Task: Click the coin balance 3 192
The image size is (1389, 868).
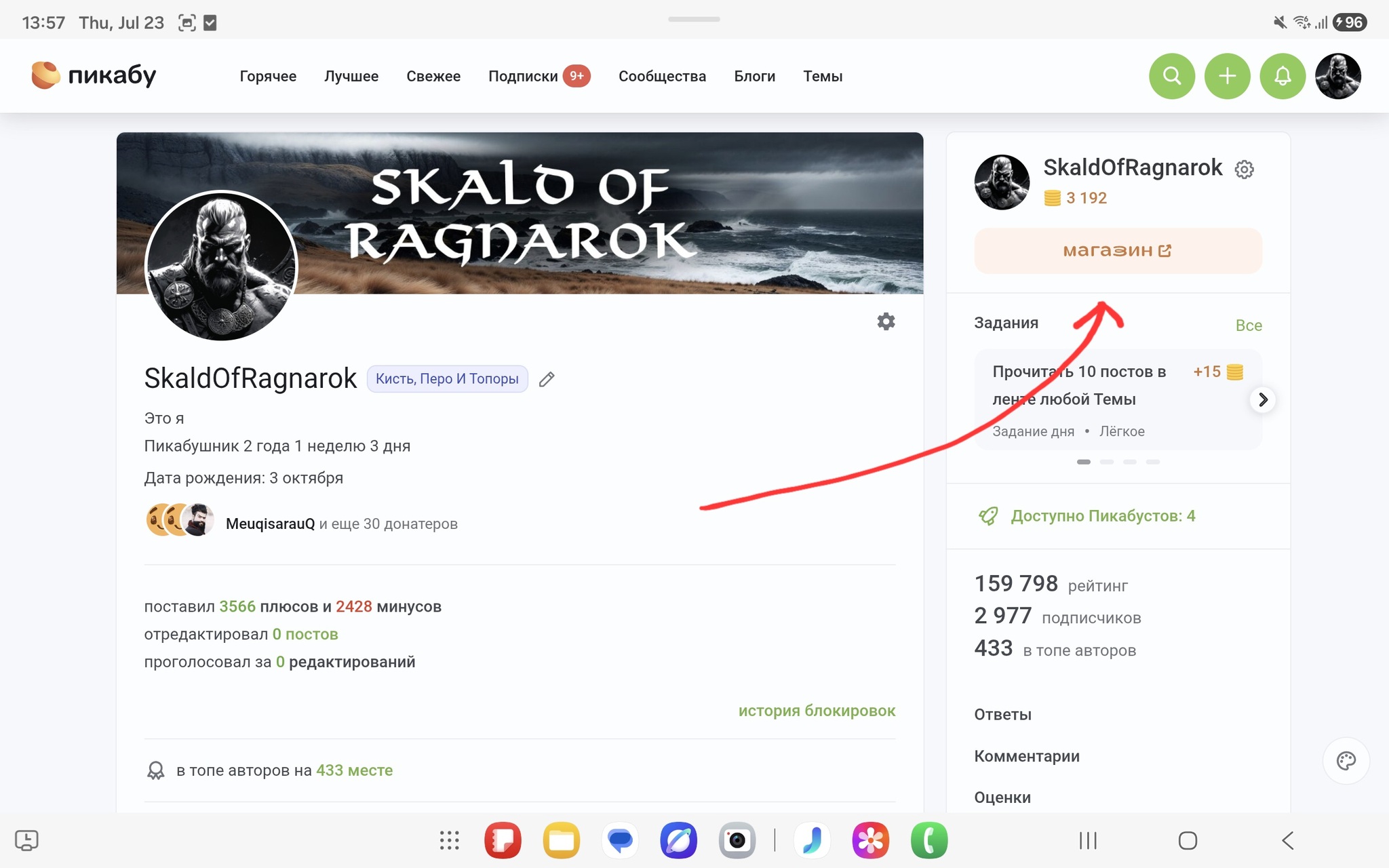Action: pyautogui.click(x=1076, y=198)
